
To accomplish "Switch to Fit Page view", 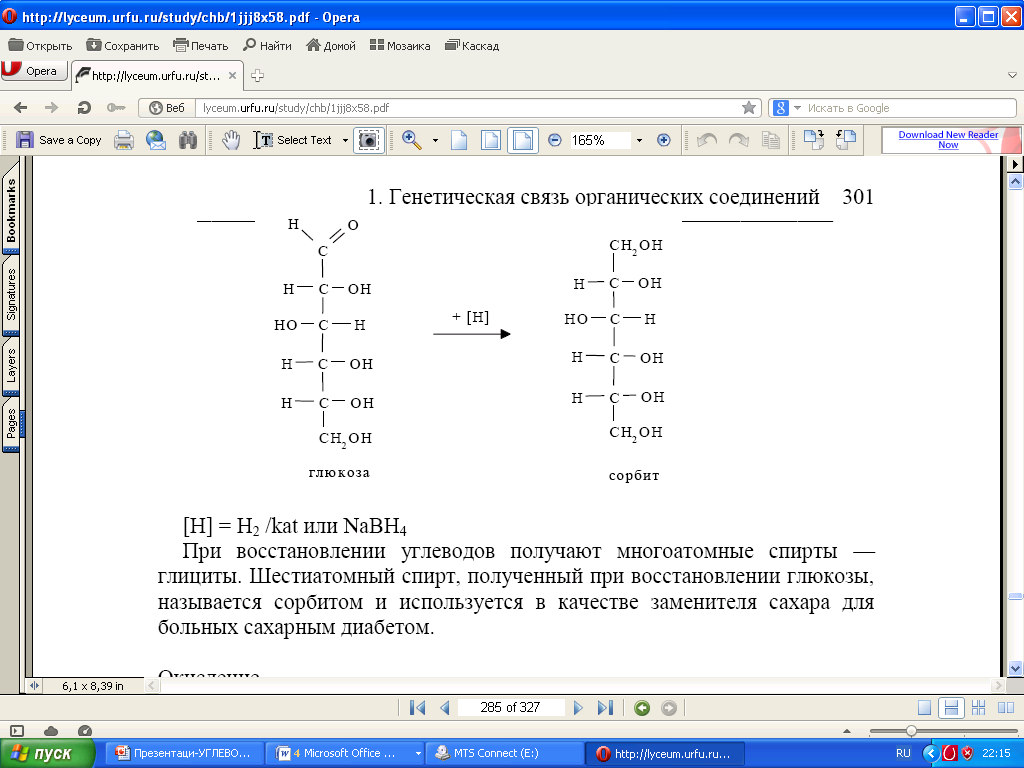I will click(491, 140).
